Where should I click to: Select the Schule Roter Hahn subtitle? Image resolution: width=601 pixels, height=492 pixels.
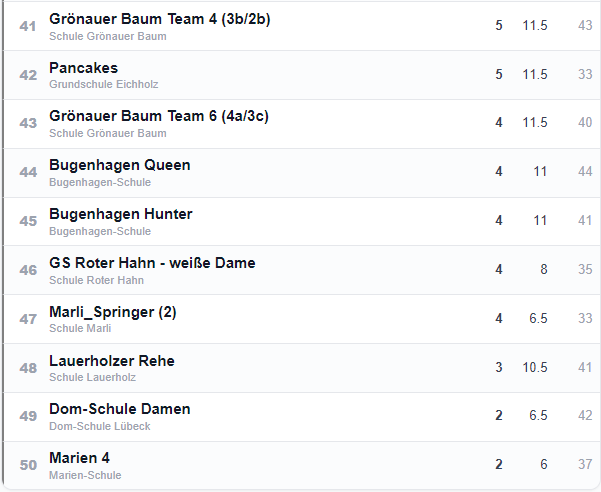96,280
